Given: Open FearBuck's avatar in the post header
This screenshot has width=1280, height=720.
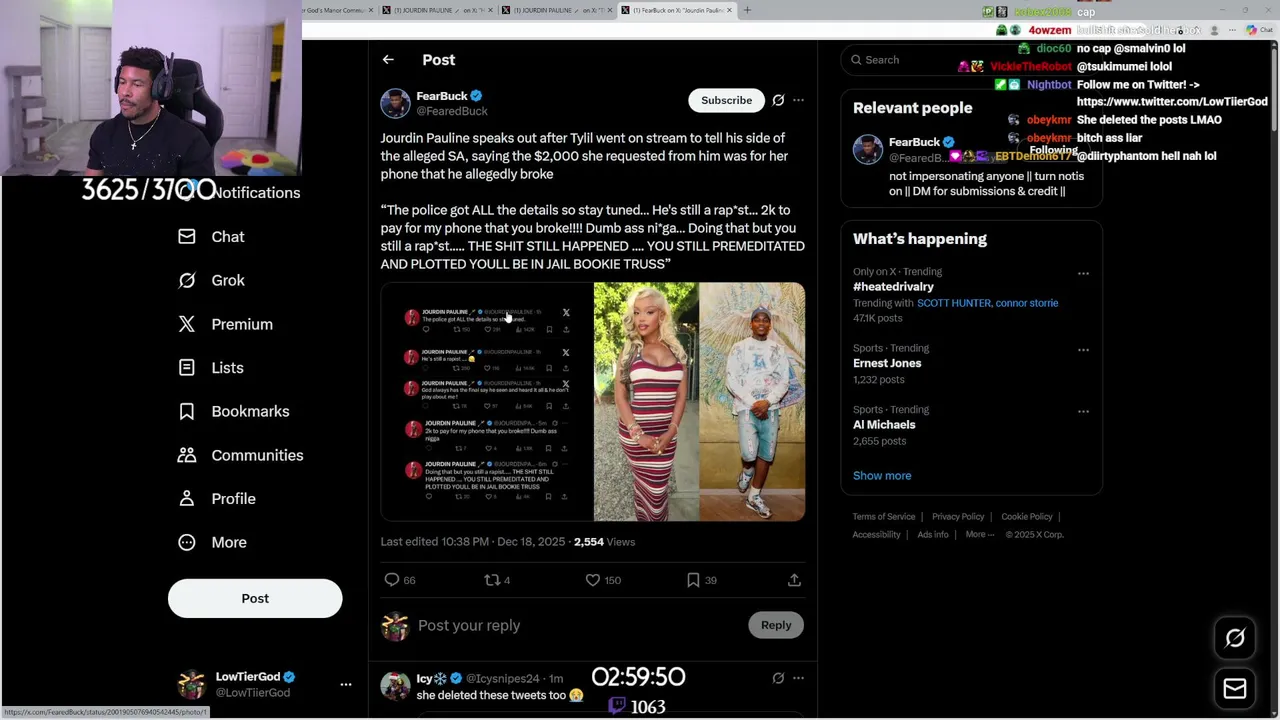Looking at the screenshot, I should click(395, 103).
